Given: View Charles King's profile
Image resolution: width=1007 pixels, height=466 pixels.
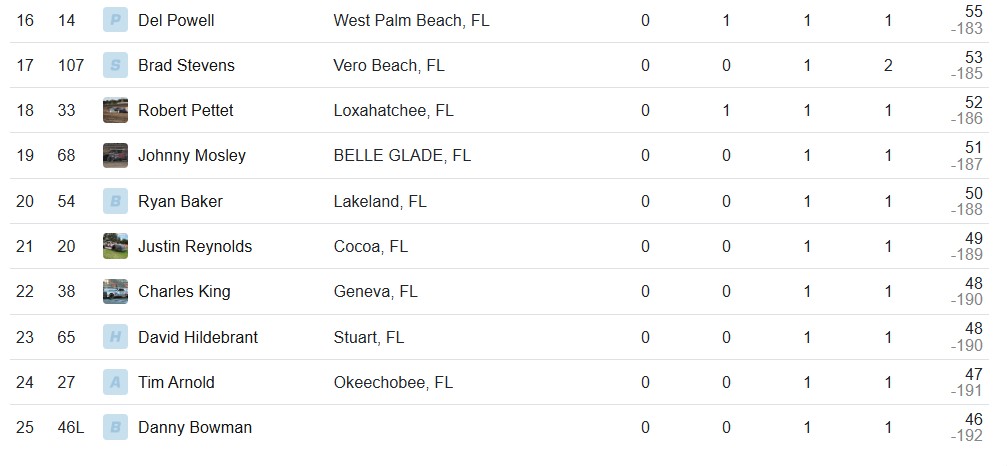Looking at the screenshot, I should click(x=184, y=292).
